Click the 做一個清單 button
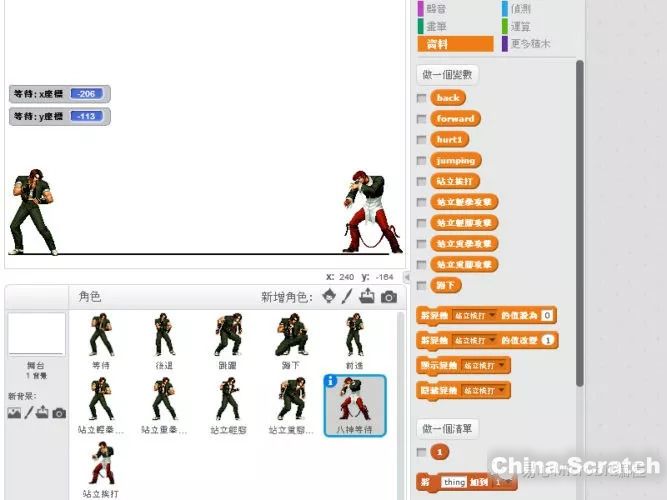The width and height of the screenshot is (667, 500). [x=447, y=429]
